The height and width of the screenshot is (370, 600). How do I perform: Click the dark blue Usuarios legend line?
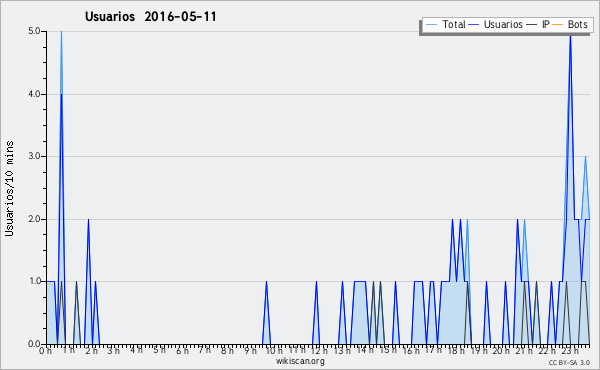(x=474, y=25)
